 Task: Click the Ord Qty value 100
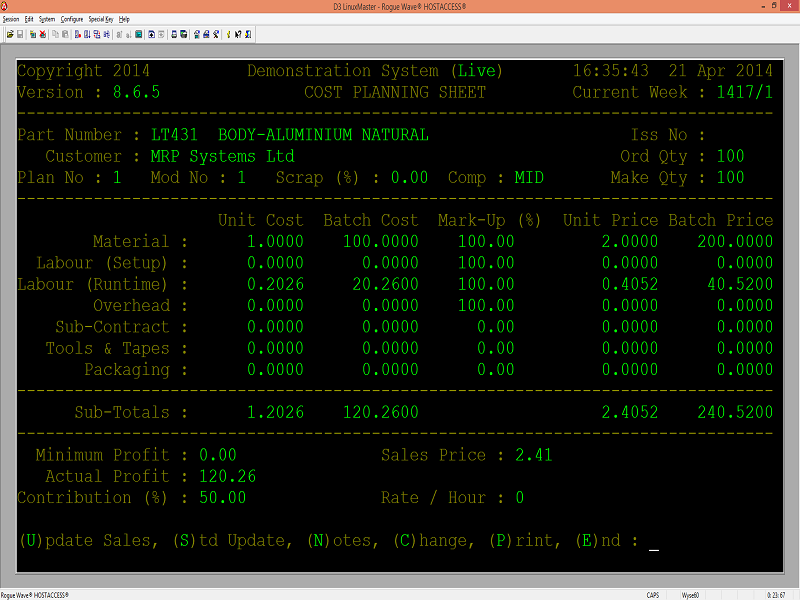coord(730,156)
